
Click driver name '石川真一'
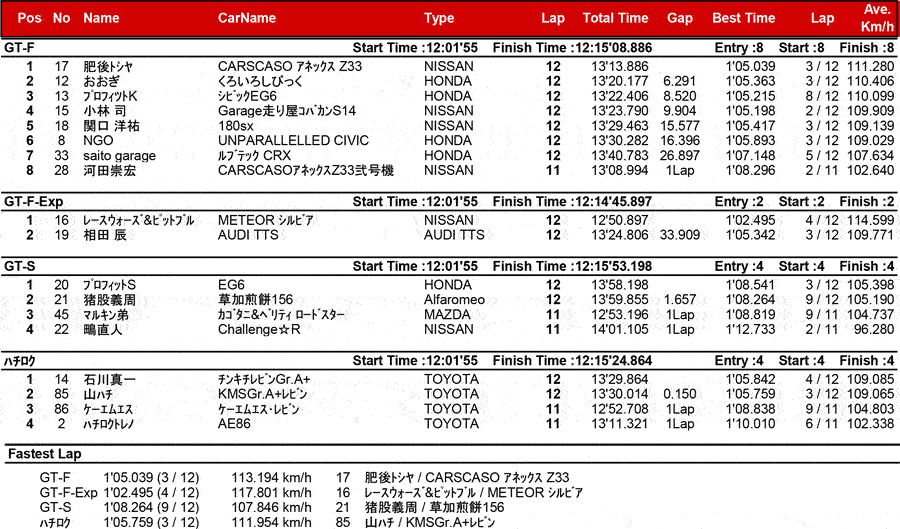[x=110, y=379]
